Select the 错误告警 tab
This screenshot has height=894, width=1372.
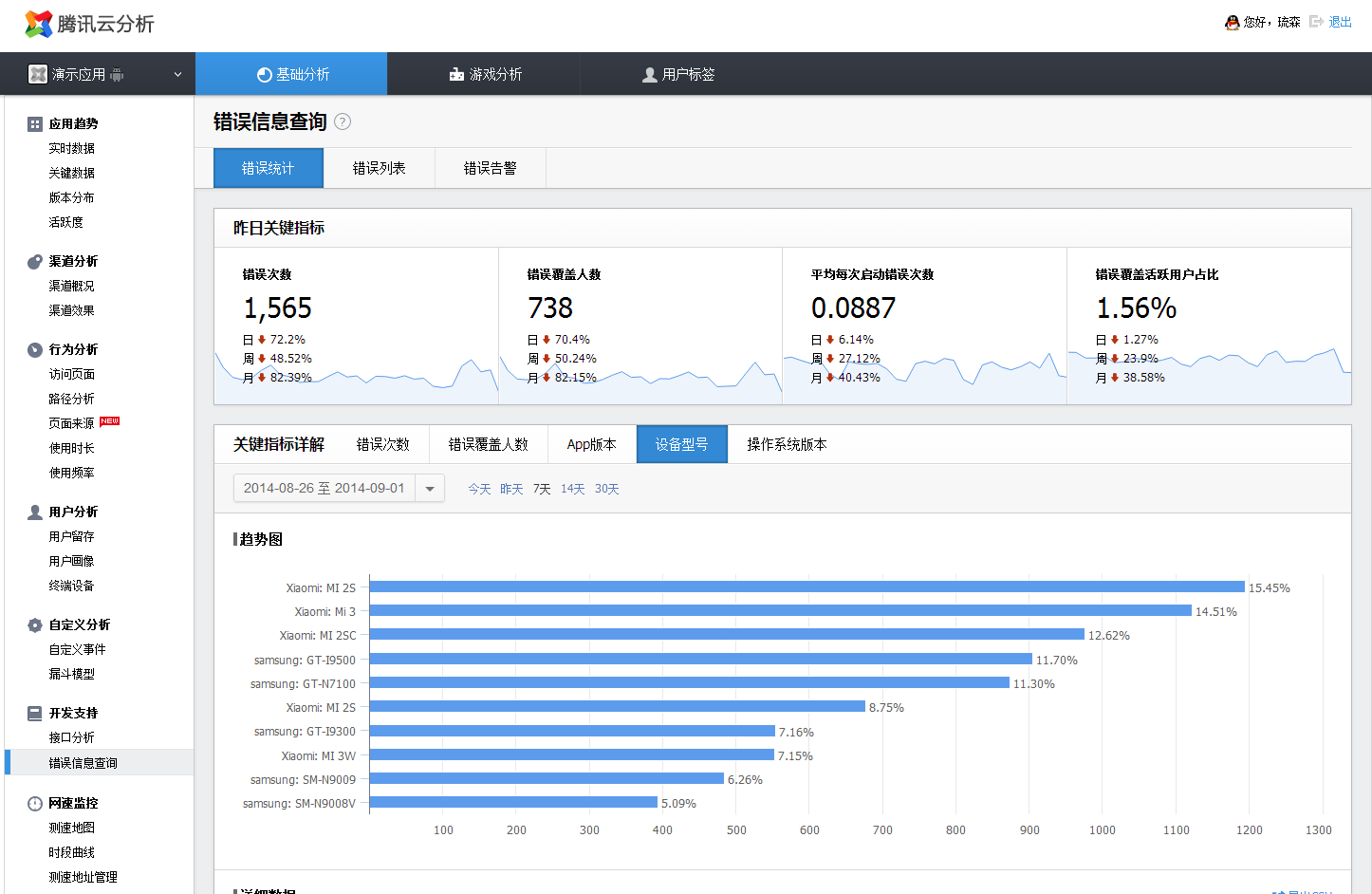coord(491,168)
